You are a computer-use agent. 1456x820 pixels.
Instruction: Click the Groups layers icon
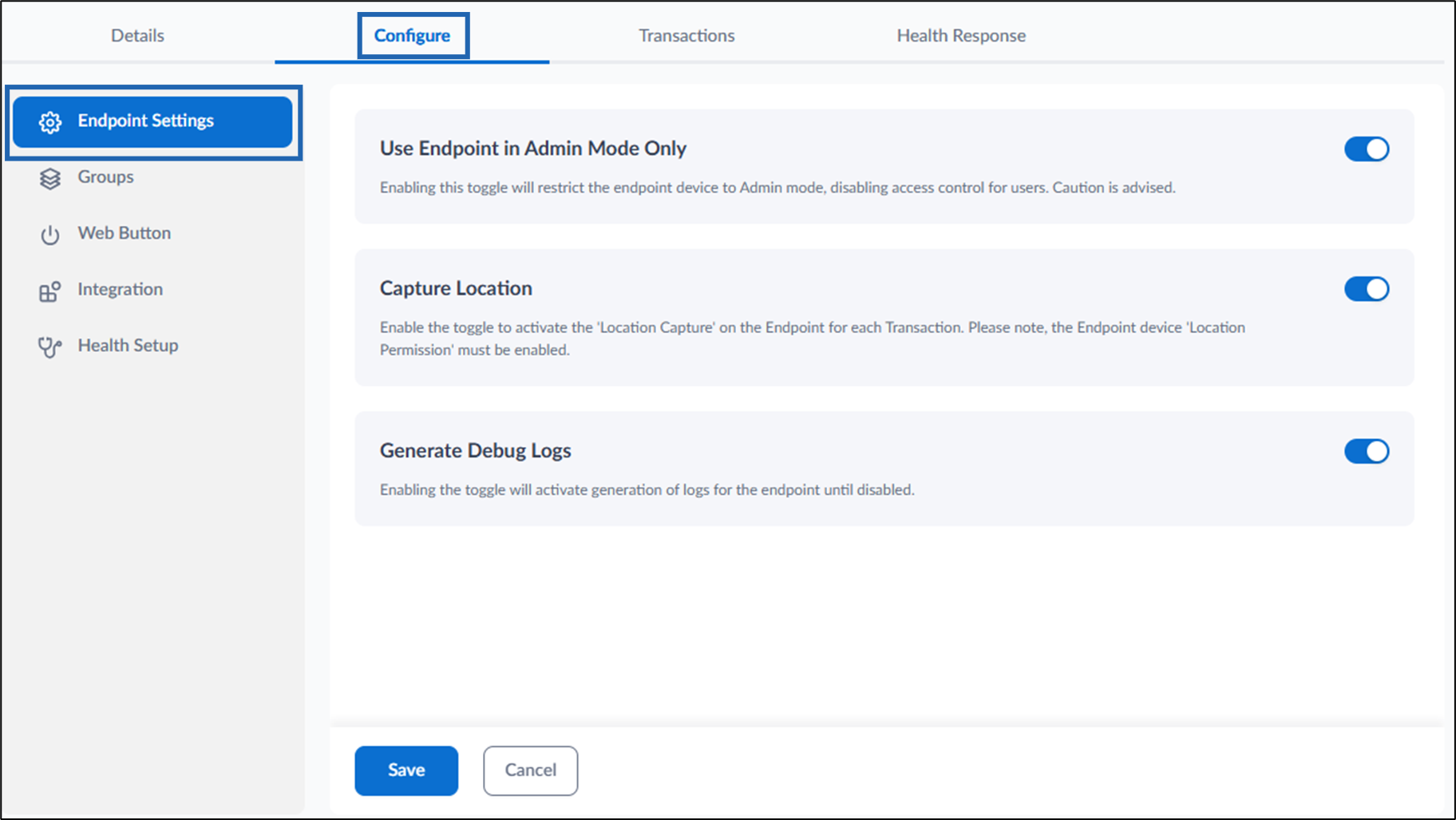coord(50,179)
